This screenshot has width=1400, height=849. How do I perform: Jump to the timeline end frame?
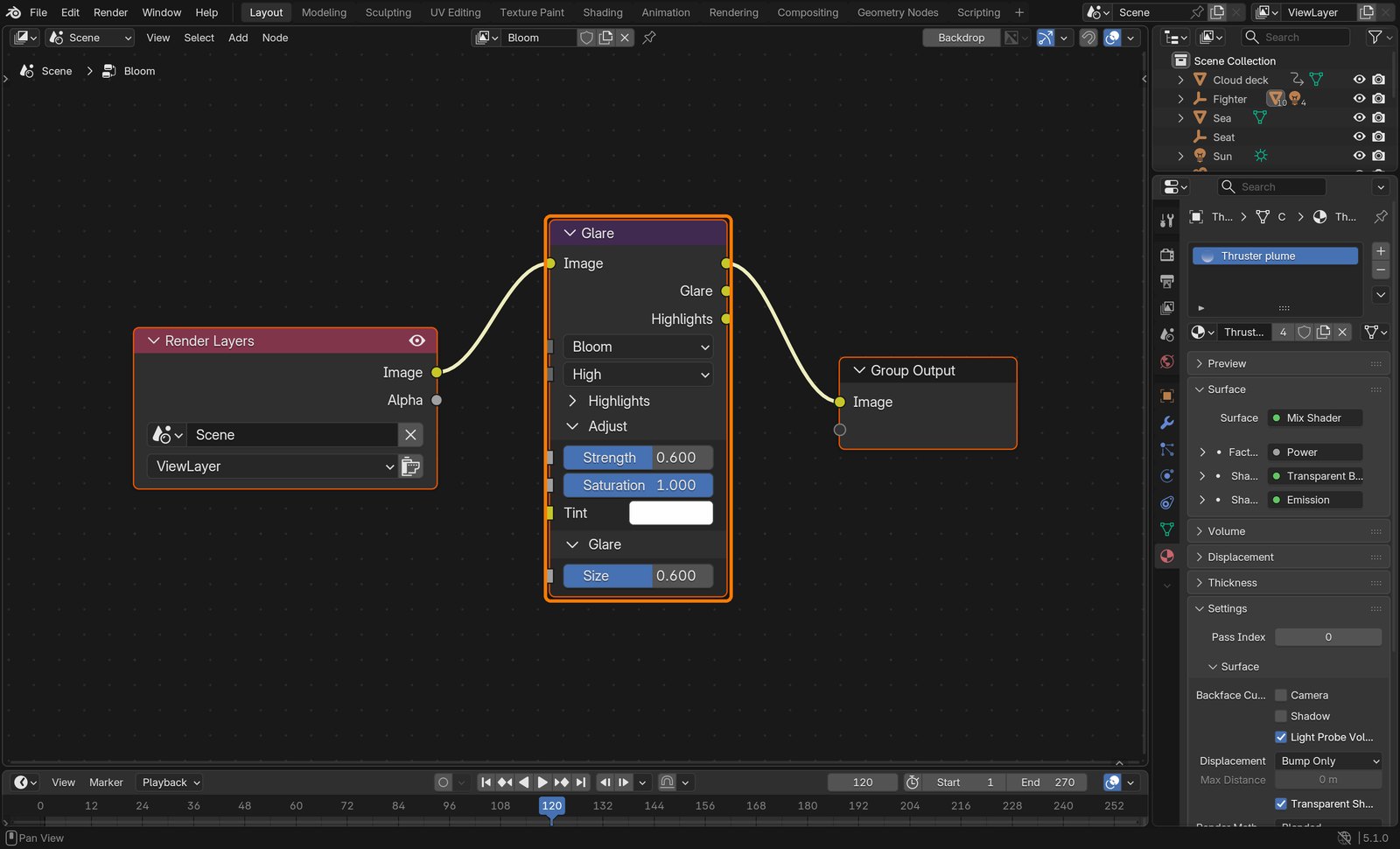(581, 782)
